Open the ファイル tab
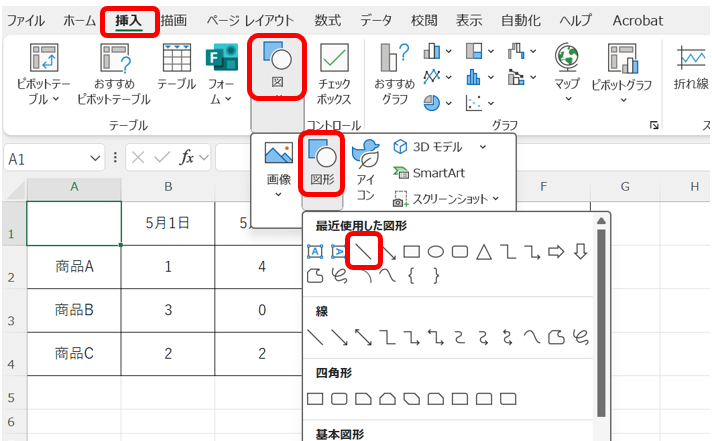Screen dimensions: 712x441 [x=26, y=21]
